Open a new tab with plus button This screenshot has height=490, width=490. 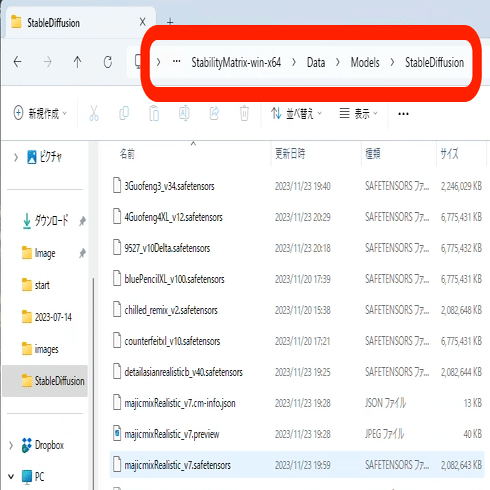[x=170, y=22]
